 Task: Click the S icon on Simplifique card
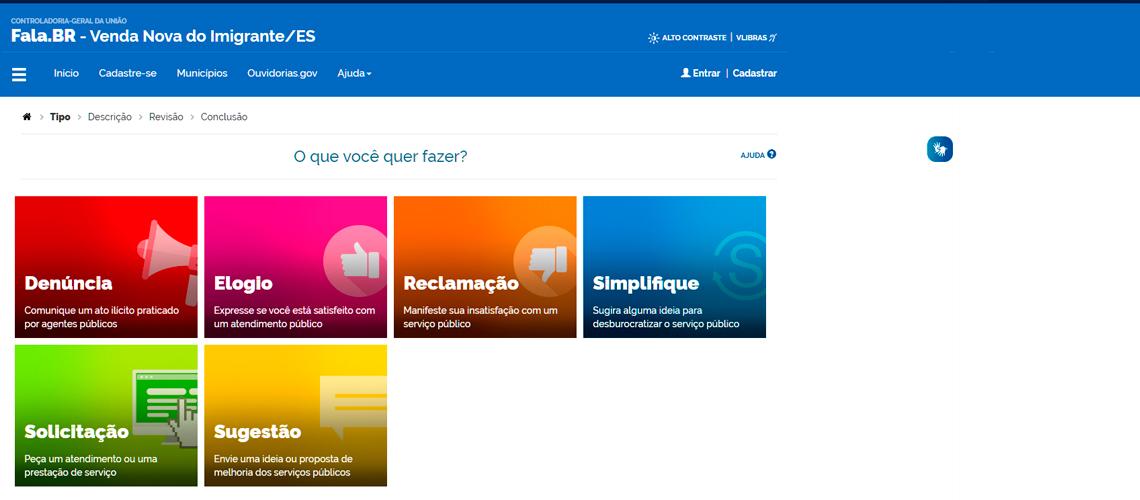point(739,266)
